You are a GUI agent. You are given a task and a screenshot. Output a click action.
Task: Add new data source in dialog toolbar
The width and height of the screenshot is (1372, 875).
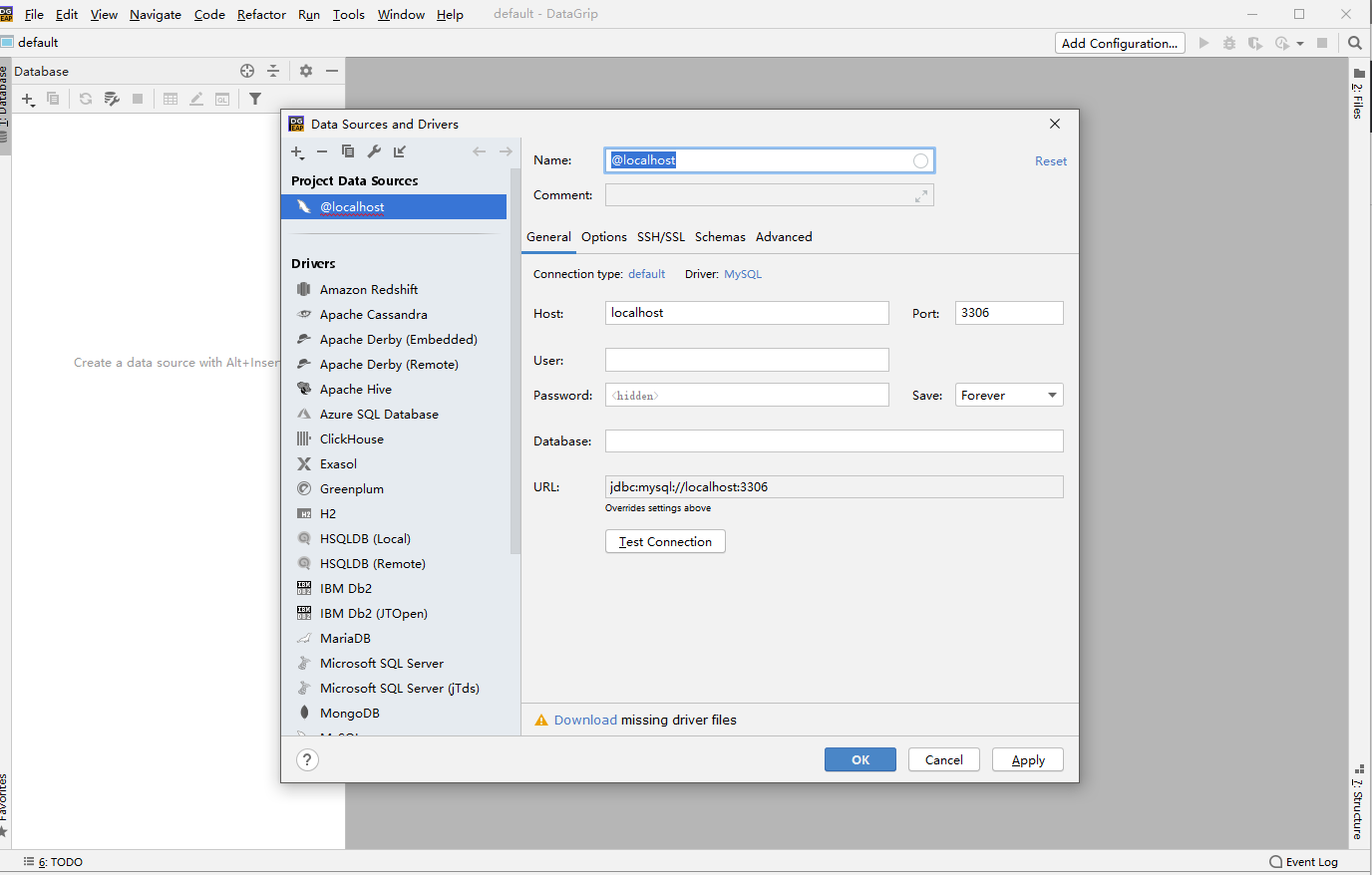tap(297, 151)
